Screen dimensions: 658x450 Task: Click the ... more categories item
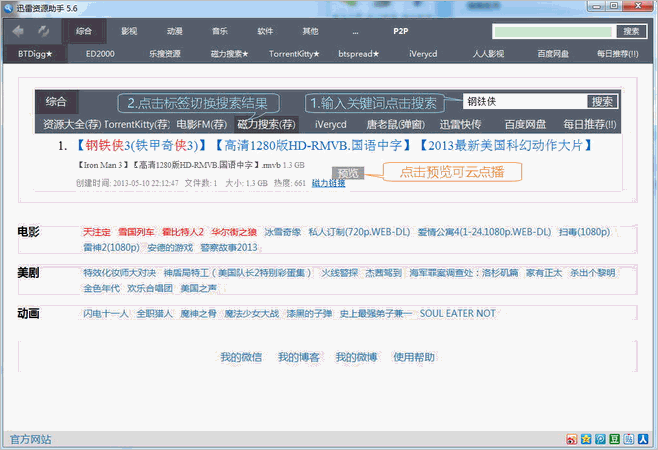[x=355, y=32]
